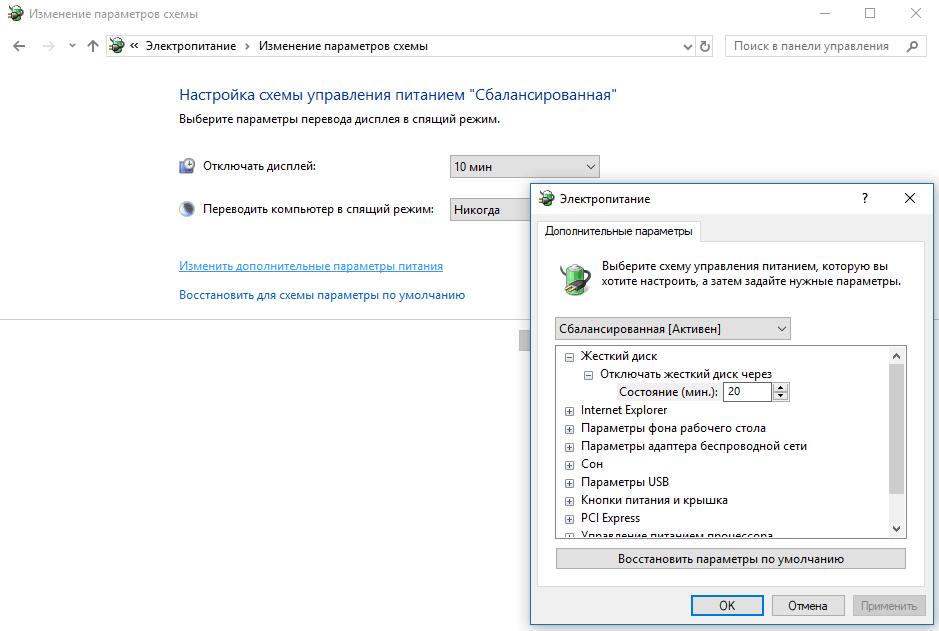Click the help question mark in dialog

tap(865, 199)
